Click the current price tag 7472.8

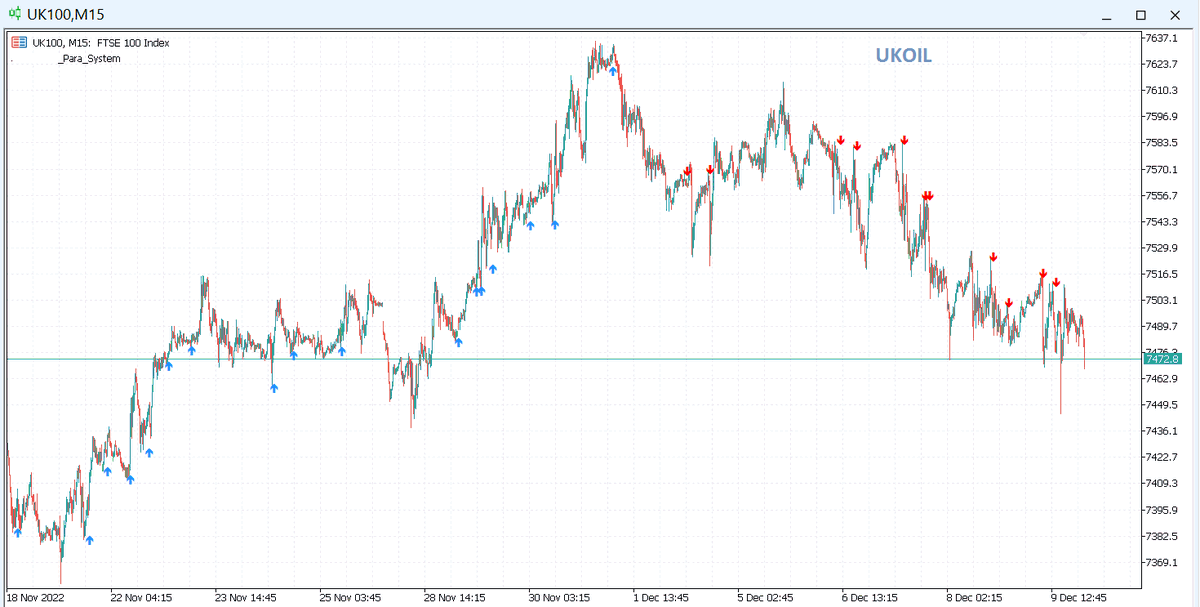pyautogui.click(x=1163, y=358)
